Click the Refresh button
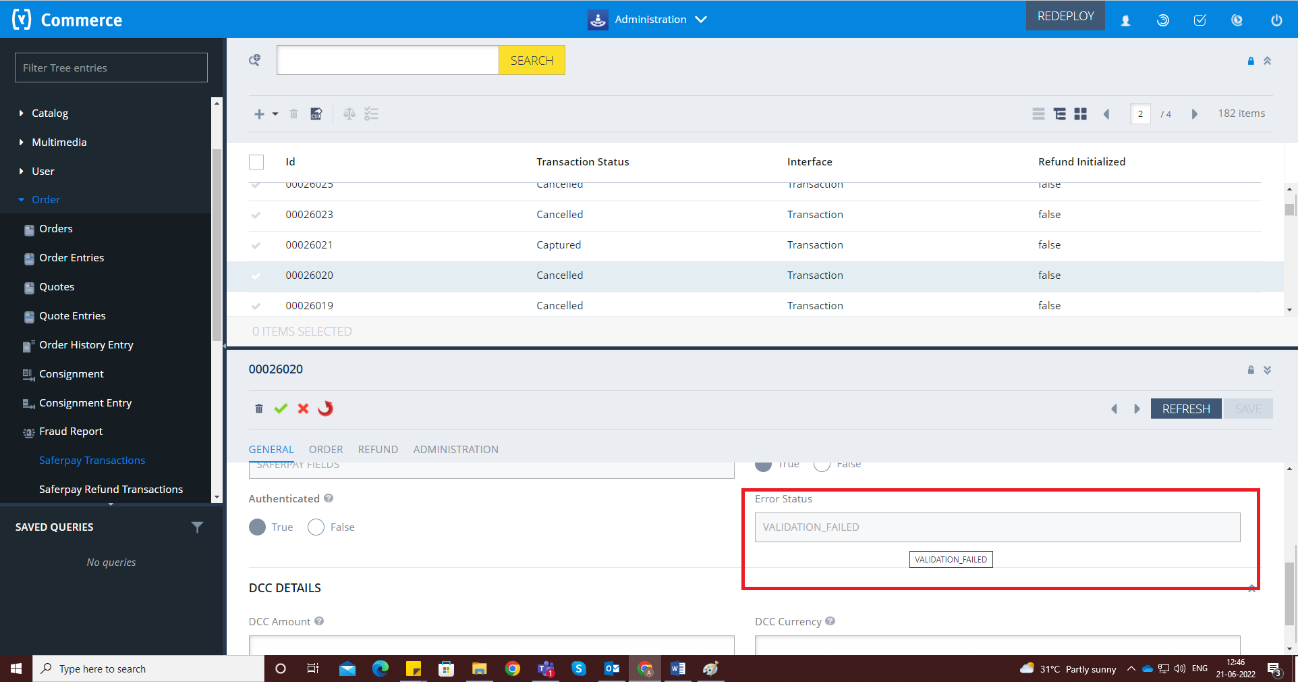Image resolution: width=1298 pixels, height=682 pixels. 1185,409
